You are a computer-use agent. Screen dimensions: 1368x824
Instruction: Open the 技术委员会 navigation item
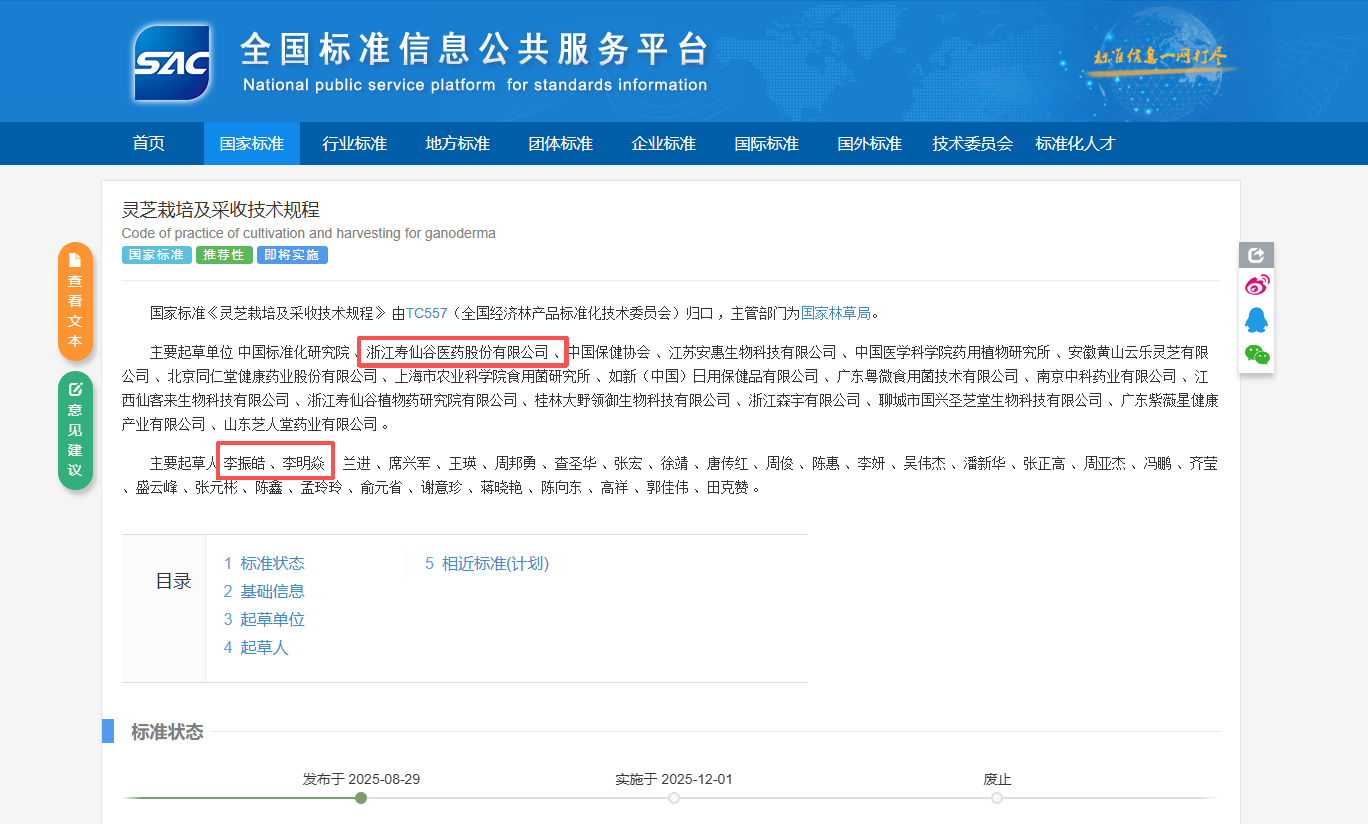coord(973,143)
